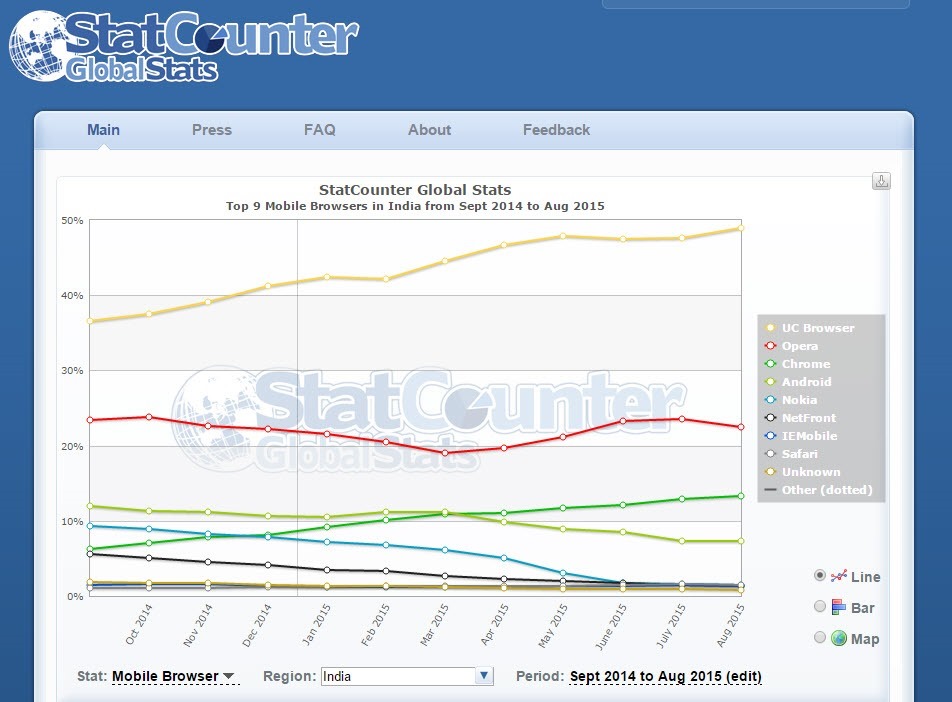
Task: Click the 'Aug 2015' axis label
Action: [730, 625]
